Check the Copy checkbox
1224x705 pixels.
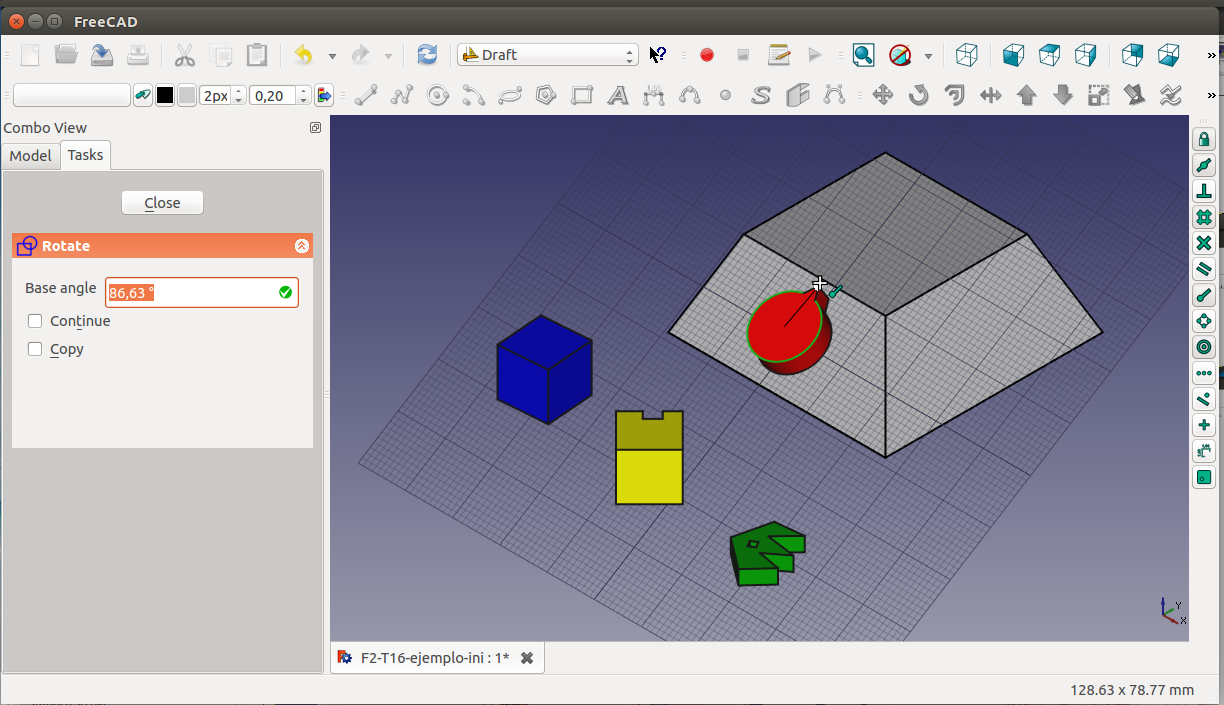click(x=35, y=349)
